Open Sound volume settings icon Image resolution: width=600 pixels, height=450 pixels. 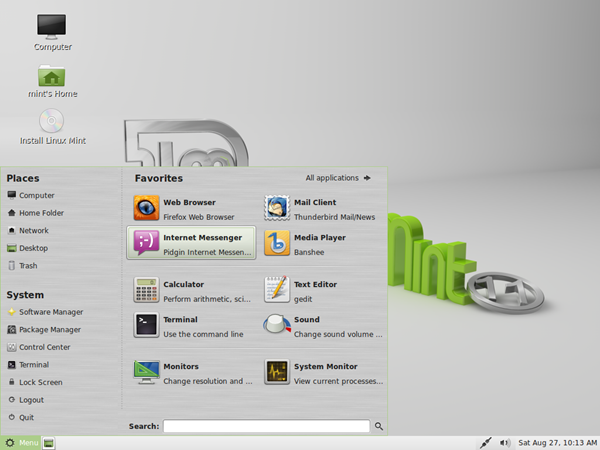[x=277, y=325]
